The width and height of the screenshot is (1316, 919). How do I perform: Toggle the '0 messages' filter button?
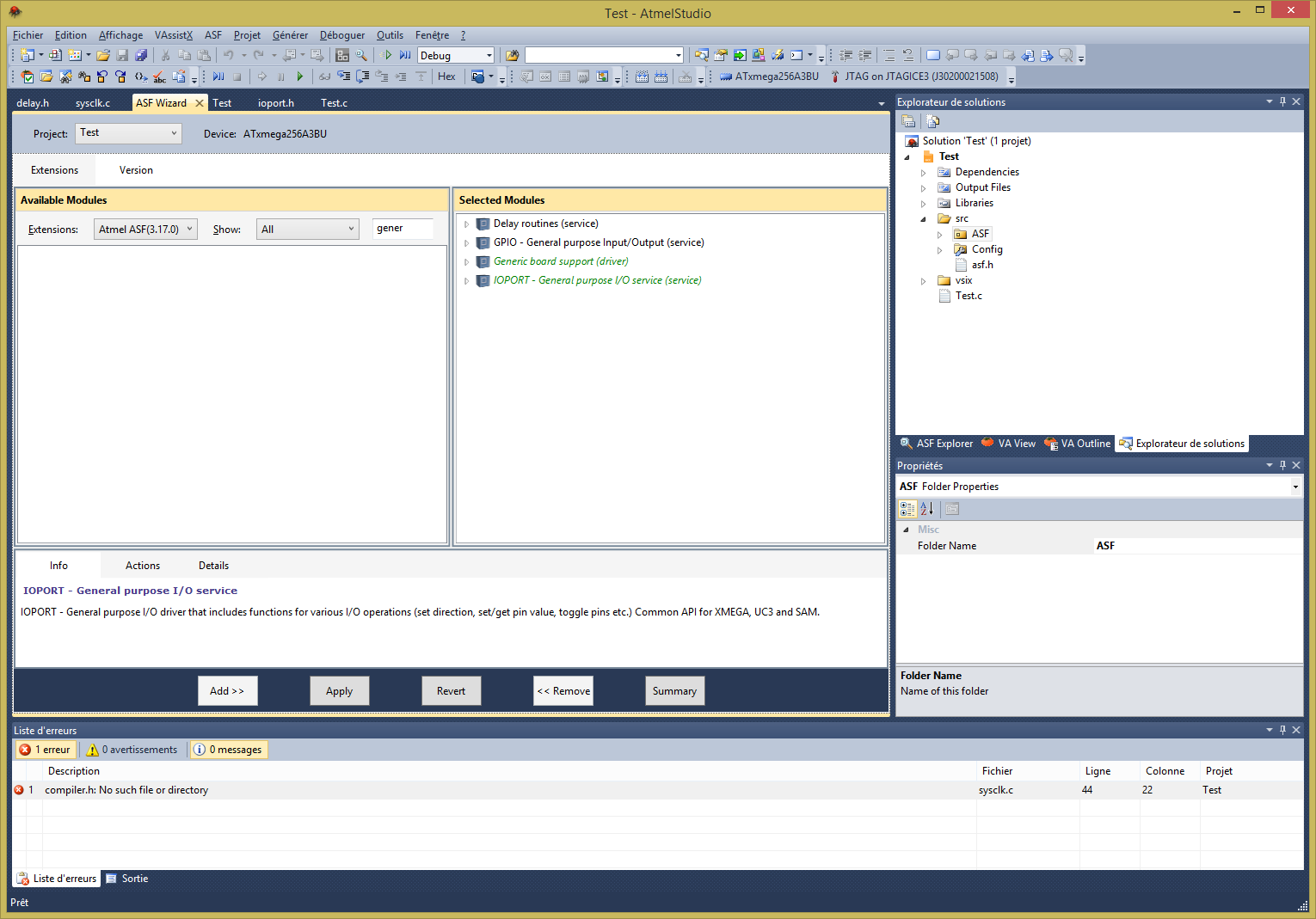point(228,750)
